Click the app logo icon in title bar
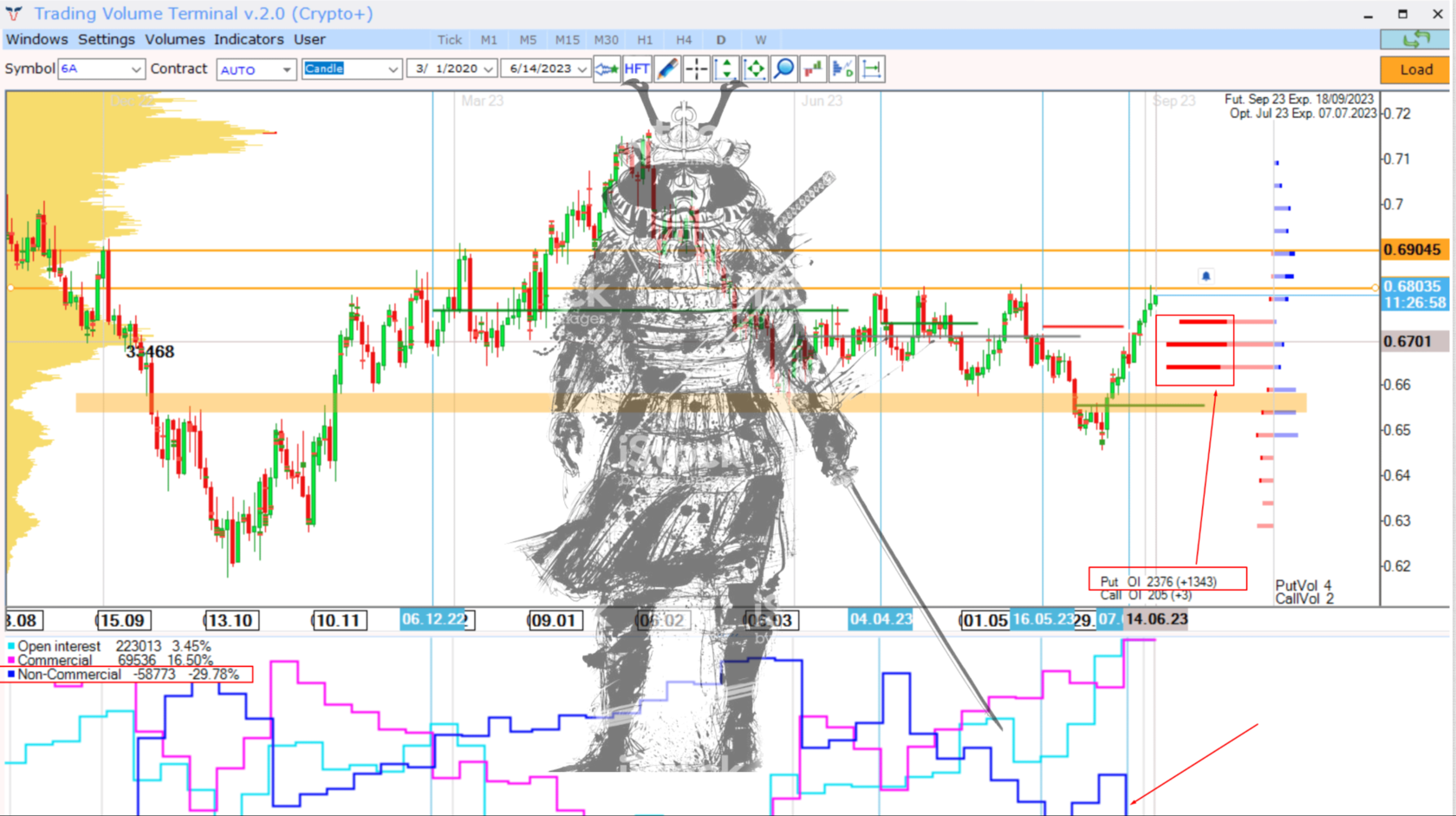This screenshot has width=1456, height=816. (x=14, y=14)
